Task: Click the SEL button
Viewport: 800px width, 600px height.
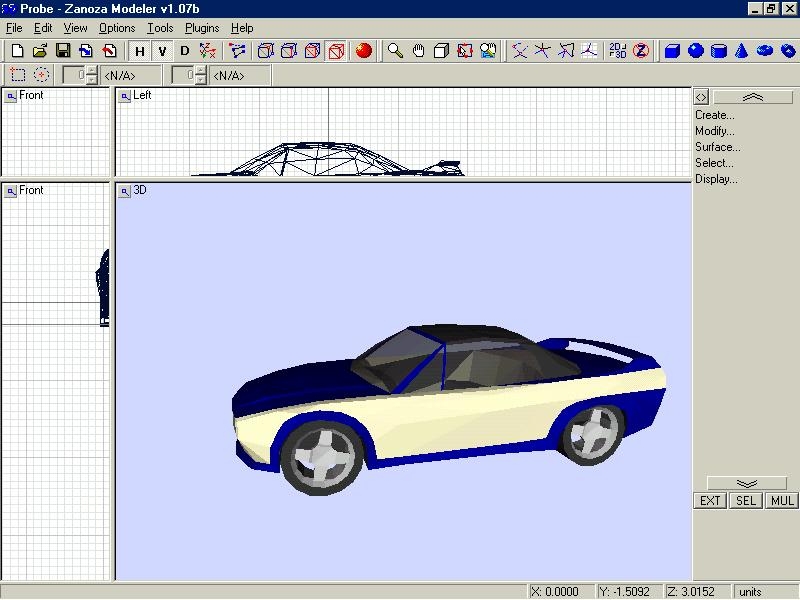Action: click(x=745, y=501)
